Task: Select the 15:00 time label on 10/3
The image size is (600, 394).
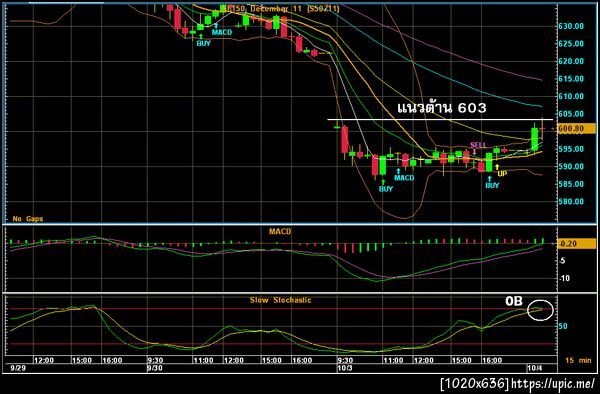Action: pos(461,361)
